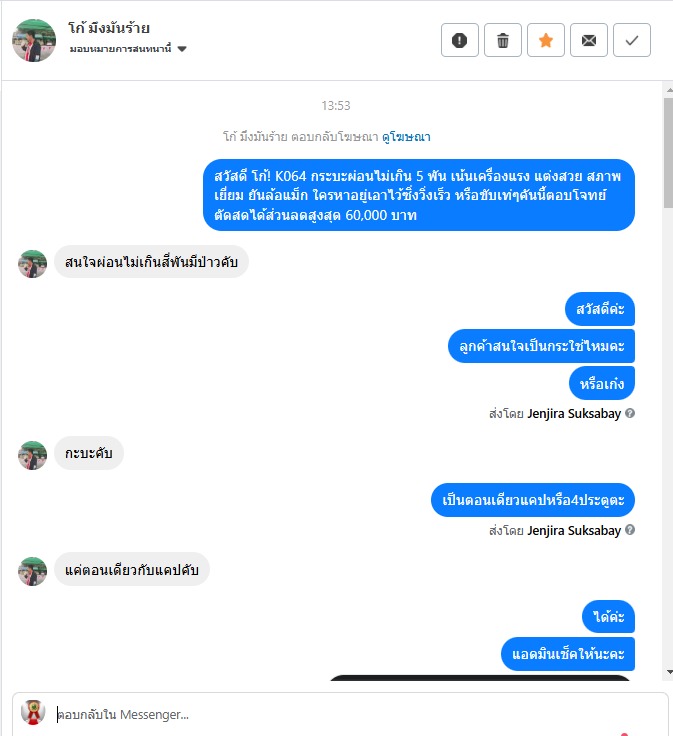The width and height of the screenshot is (673, 736).
Task: Click the scrollbar down arrow
Action: 669,672
